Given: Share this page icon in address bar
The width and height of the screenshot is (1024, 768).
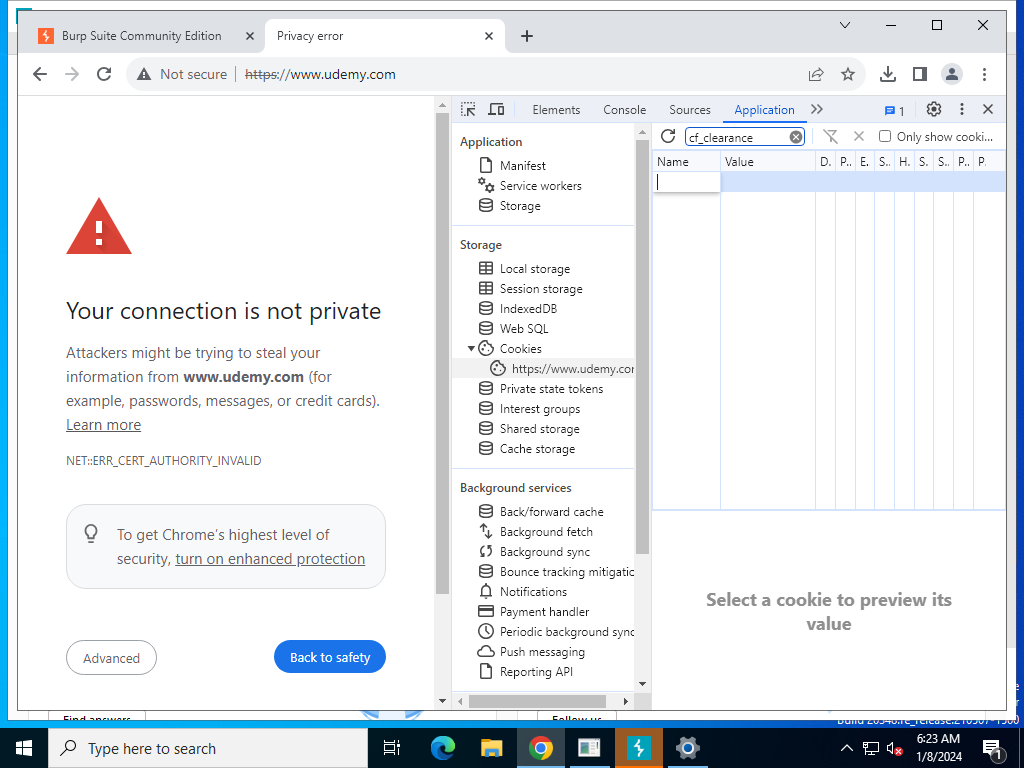Looking at the screenshot, I should [x=816, y=74].
